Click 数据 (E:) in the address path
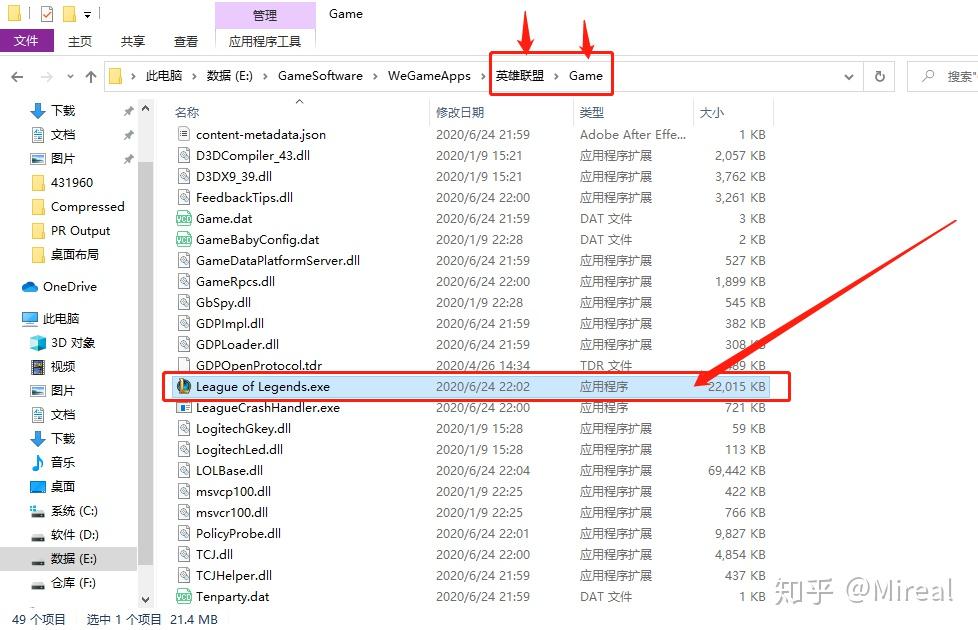 click(x=230, y=76)
